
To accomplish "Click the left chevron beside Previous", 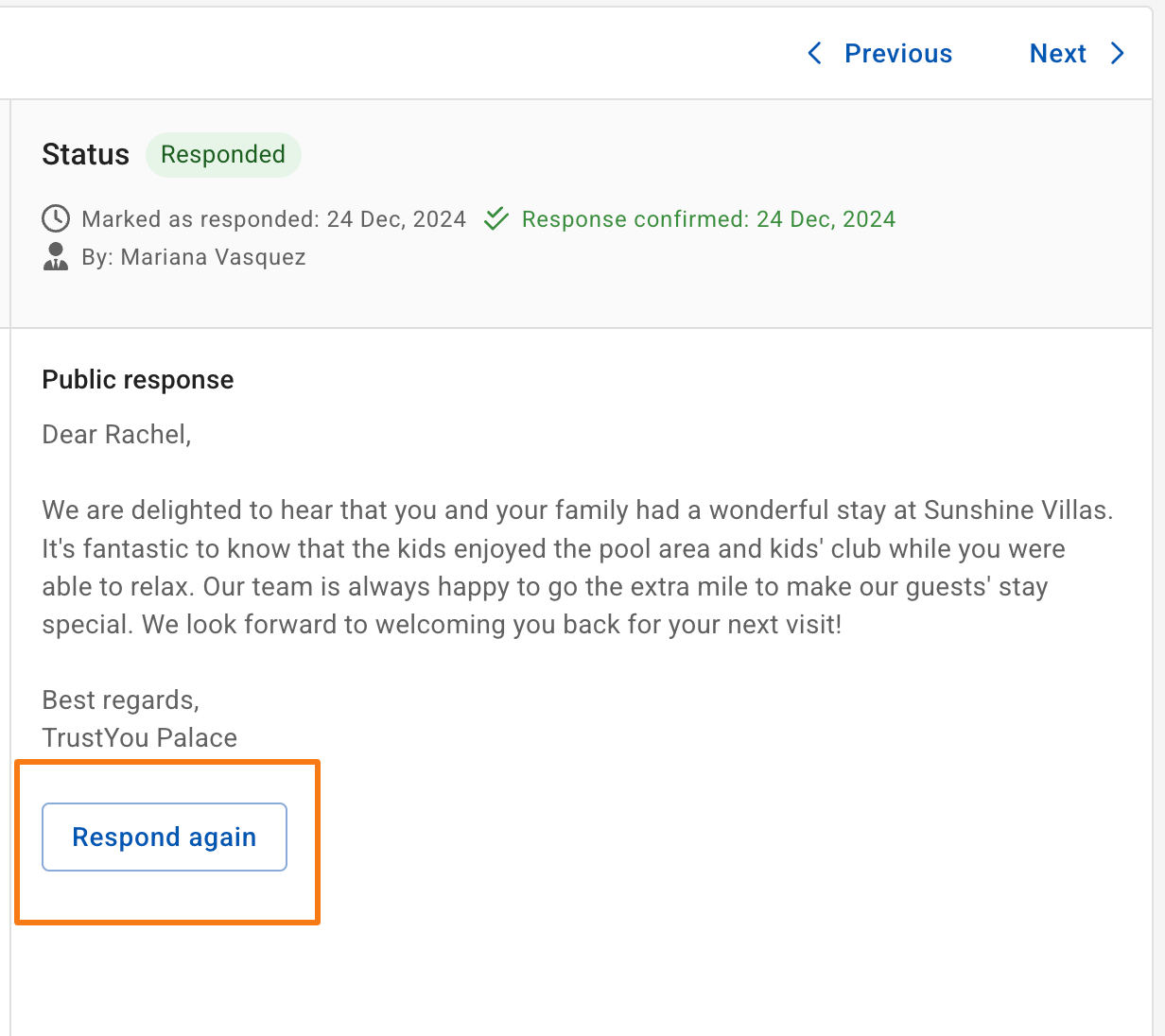I will coord(814,53).
